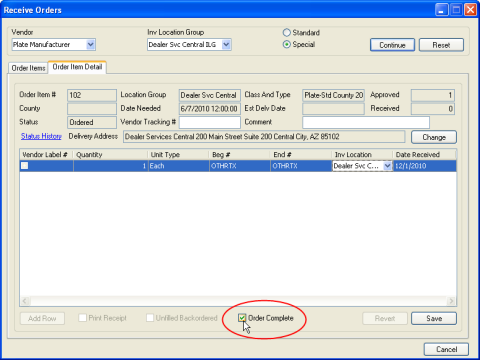Click the Cancel button
This screenshot has width=480, height=360.
pyautogui.click(x=446, y=349)
